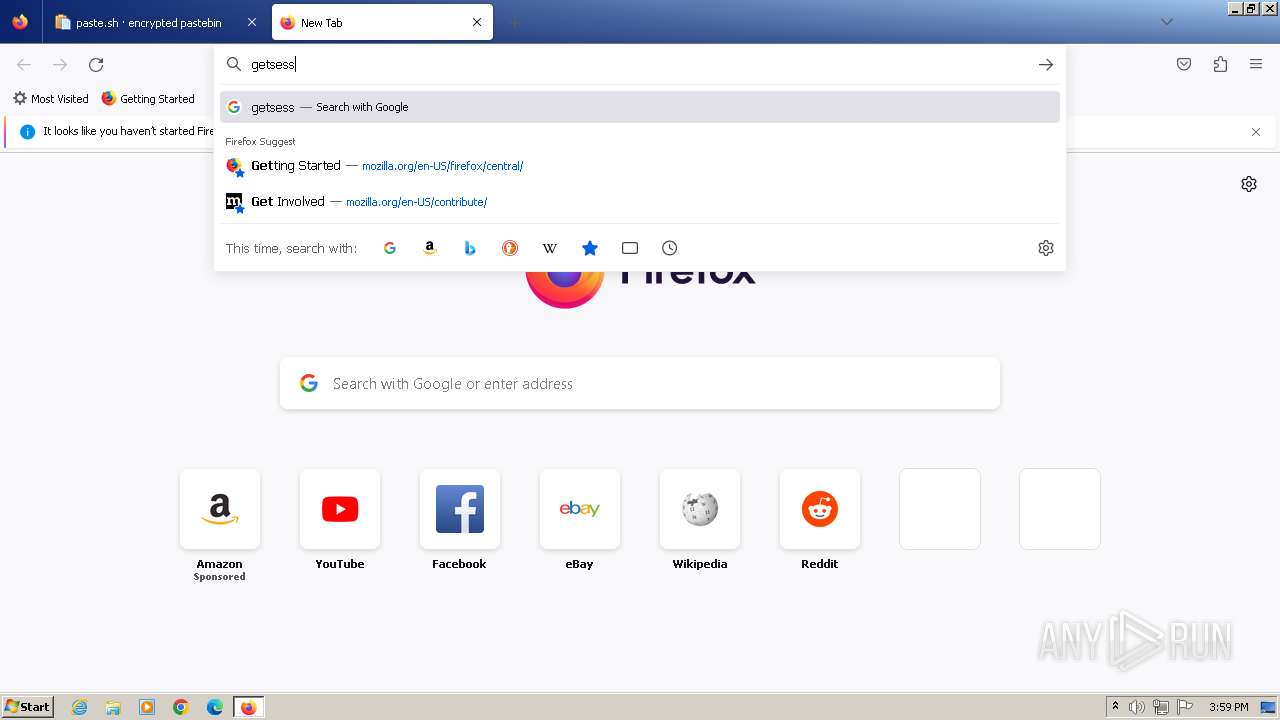Open Firefox application menu hamburger
The height and width of the screenshot is (720, 1280).
(x=1256, y=64)
